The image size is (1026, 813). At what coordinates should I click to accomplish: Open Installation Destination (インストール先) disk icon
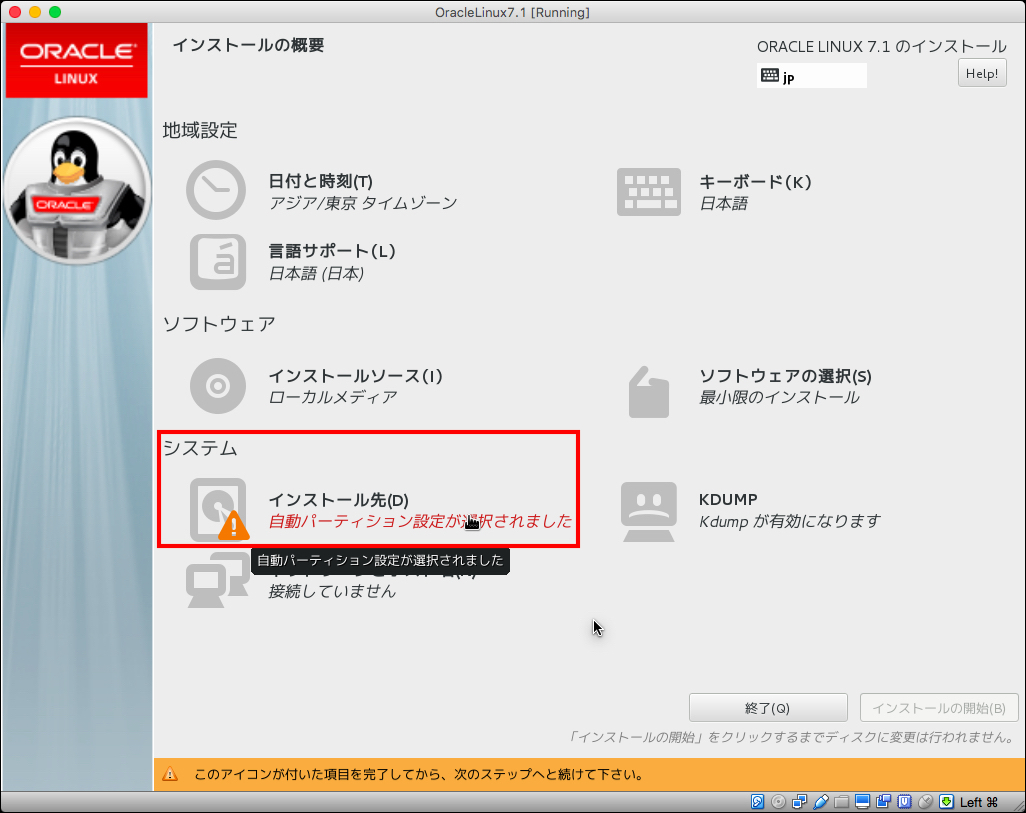pos(217,509)
